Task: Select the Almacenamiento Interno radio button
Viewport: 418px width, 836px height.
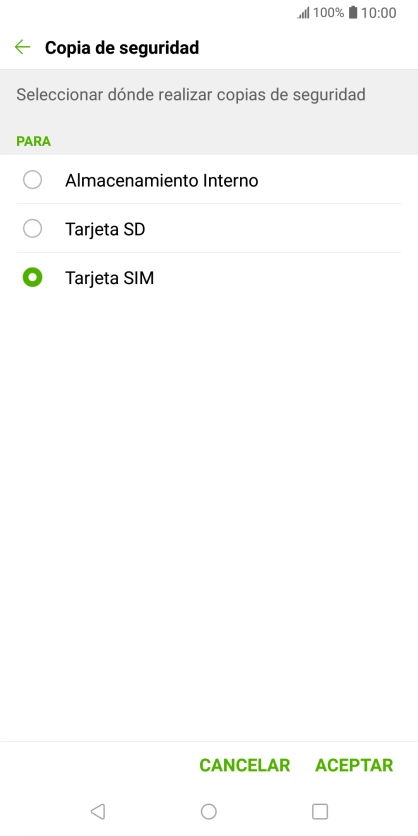Action: point(33,180)
